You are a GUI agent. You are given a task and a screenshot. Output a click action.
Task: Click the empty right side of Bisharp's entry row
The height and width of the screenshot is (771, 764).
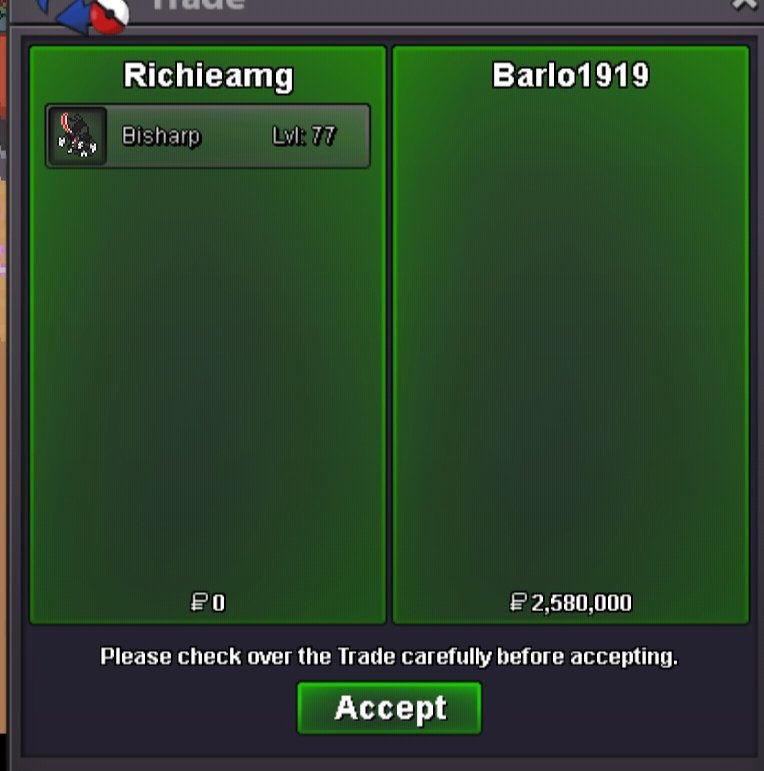[353, 136]
